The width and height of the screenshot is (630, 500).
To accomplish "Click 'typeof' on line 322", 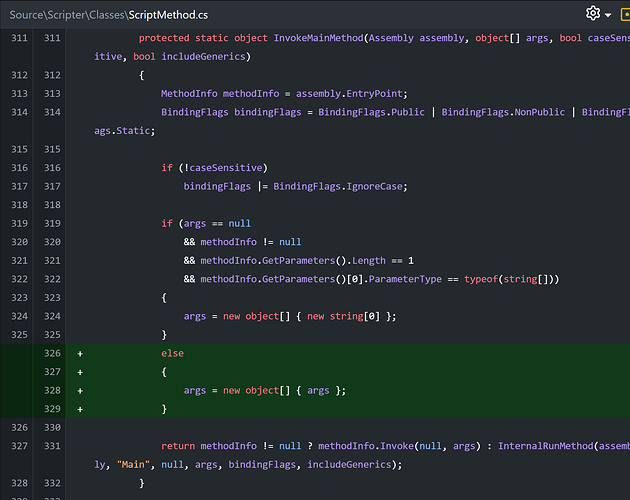I will click(483, 279).
